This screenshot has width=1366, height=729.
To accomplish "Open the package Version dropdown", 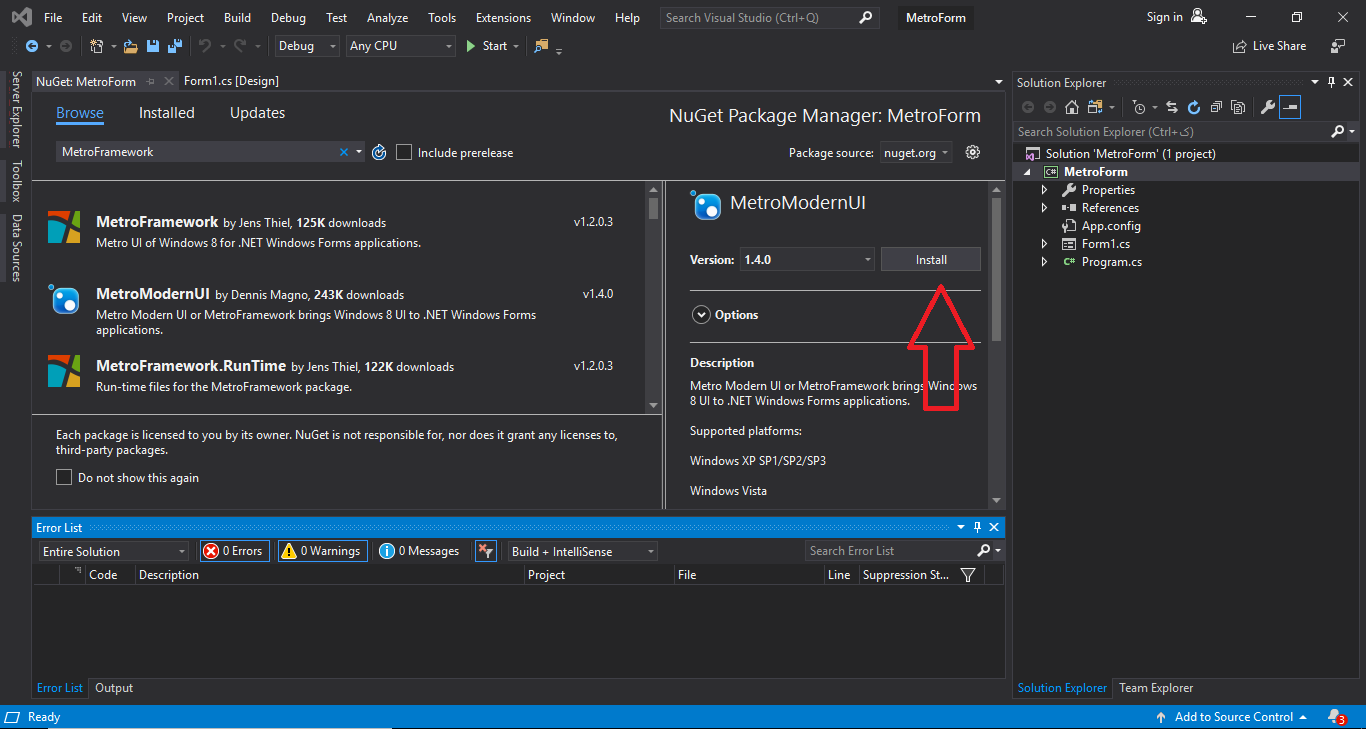I will [807, 259].
